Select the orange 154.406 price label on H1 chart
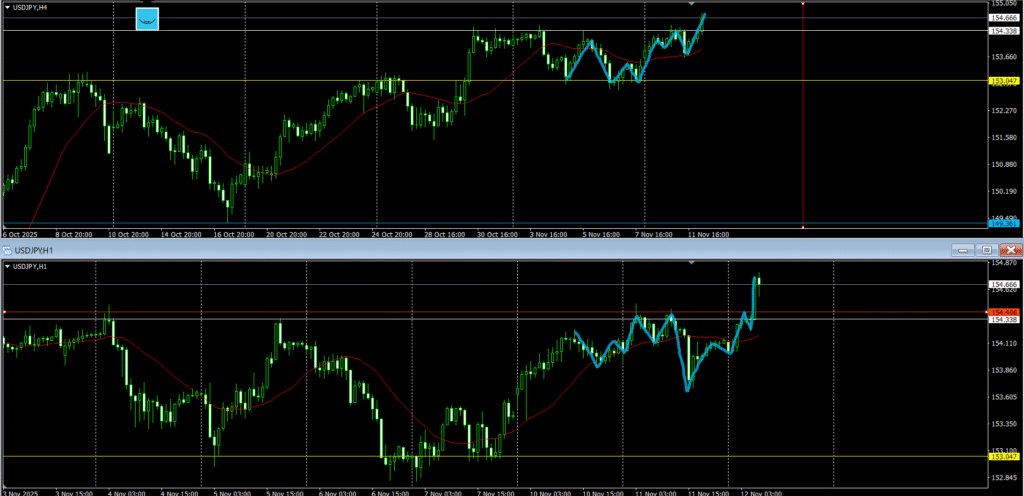The height and width of the screenshot is (496, 1024). point(1004,313)
